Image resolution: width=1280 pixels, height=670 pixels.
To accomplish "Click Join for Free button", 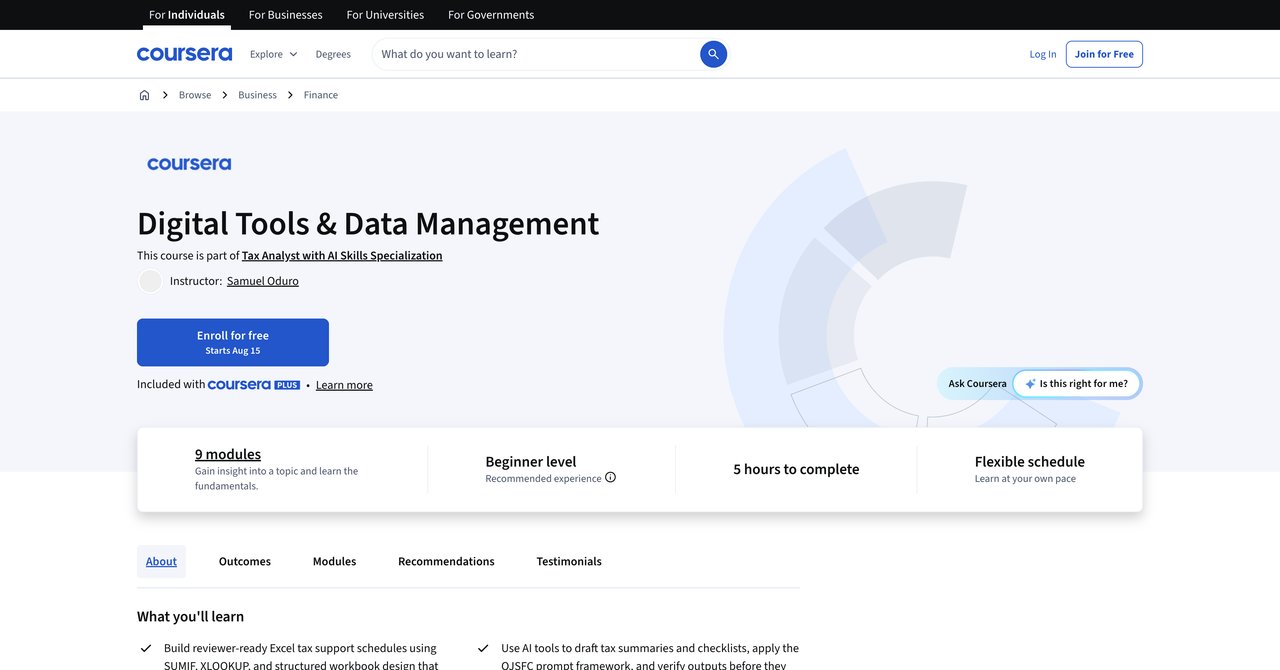I will point(1104,54).
